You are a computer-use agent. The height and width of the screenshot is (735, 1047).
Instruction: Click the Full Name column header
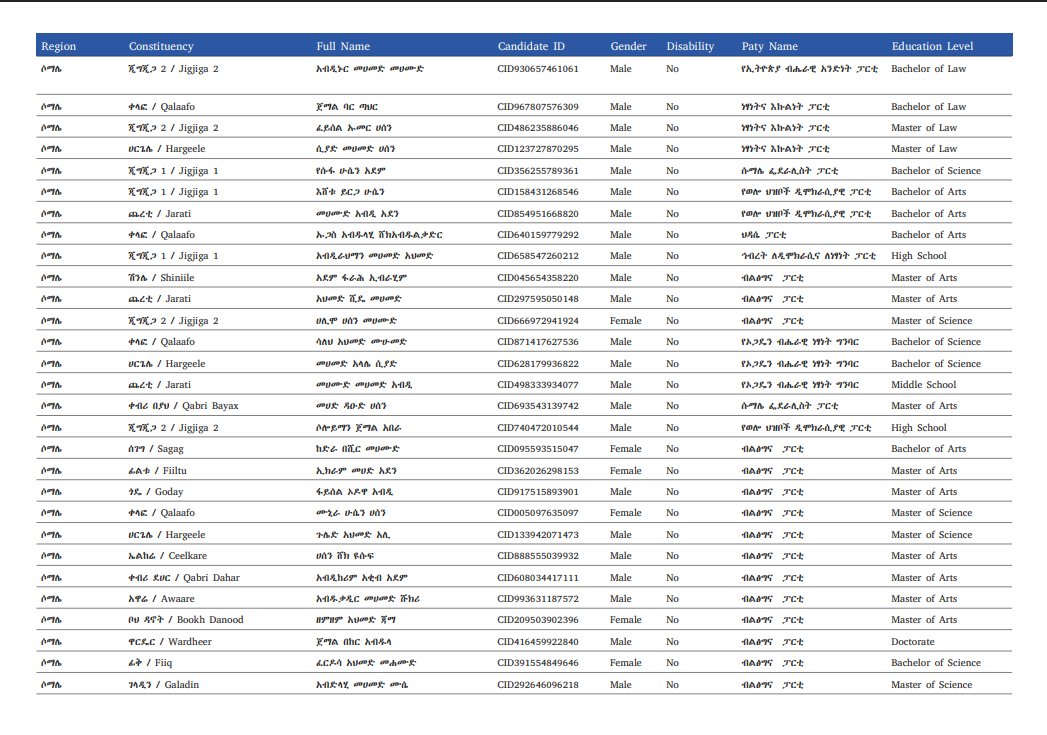pyautogui.click(x=343, y=46)
